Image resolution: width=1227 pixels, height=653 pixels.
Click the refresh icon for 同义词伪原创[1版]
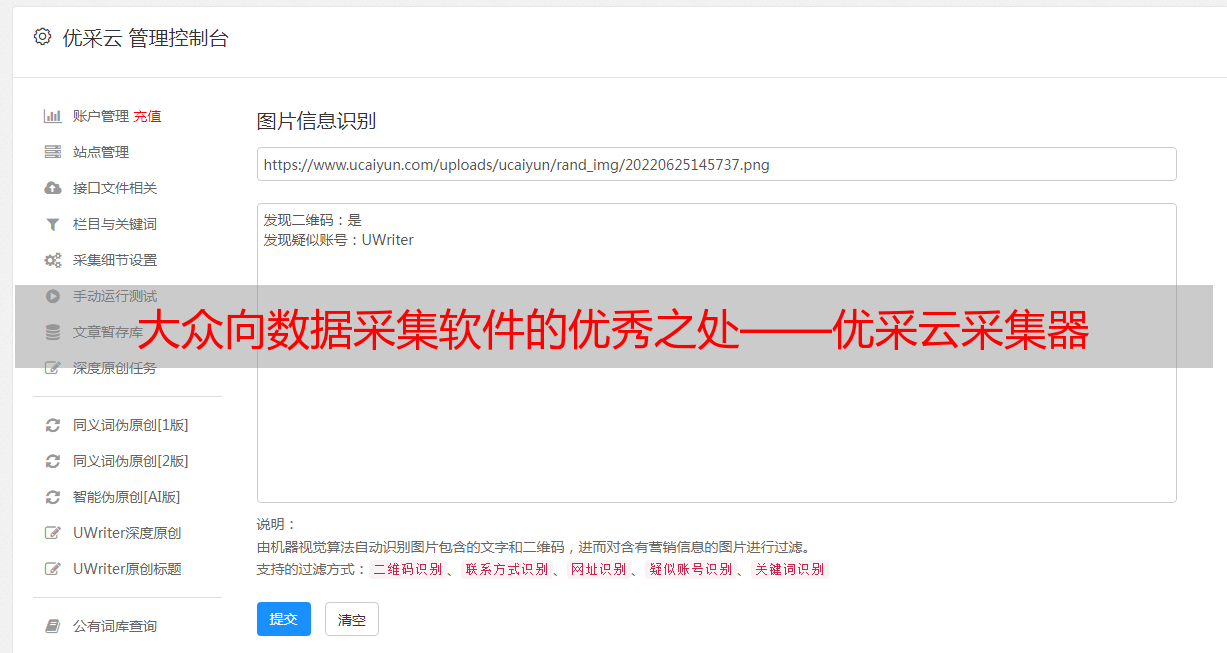click(x=53, y=425)
